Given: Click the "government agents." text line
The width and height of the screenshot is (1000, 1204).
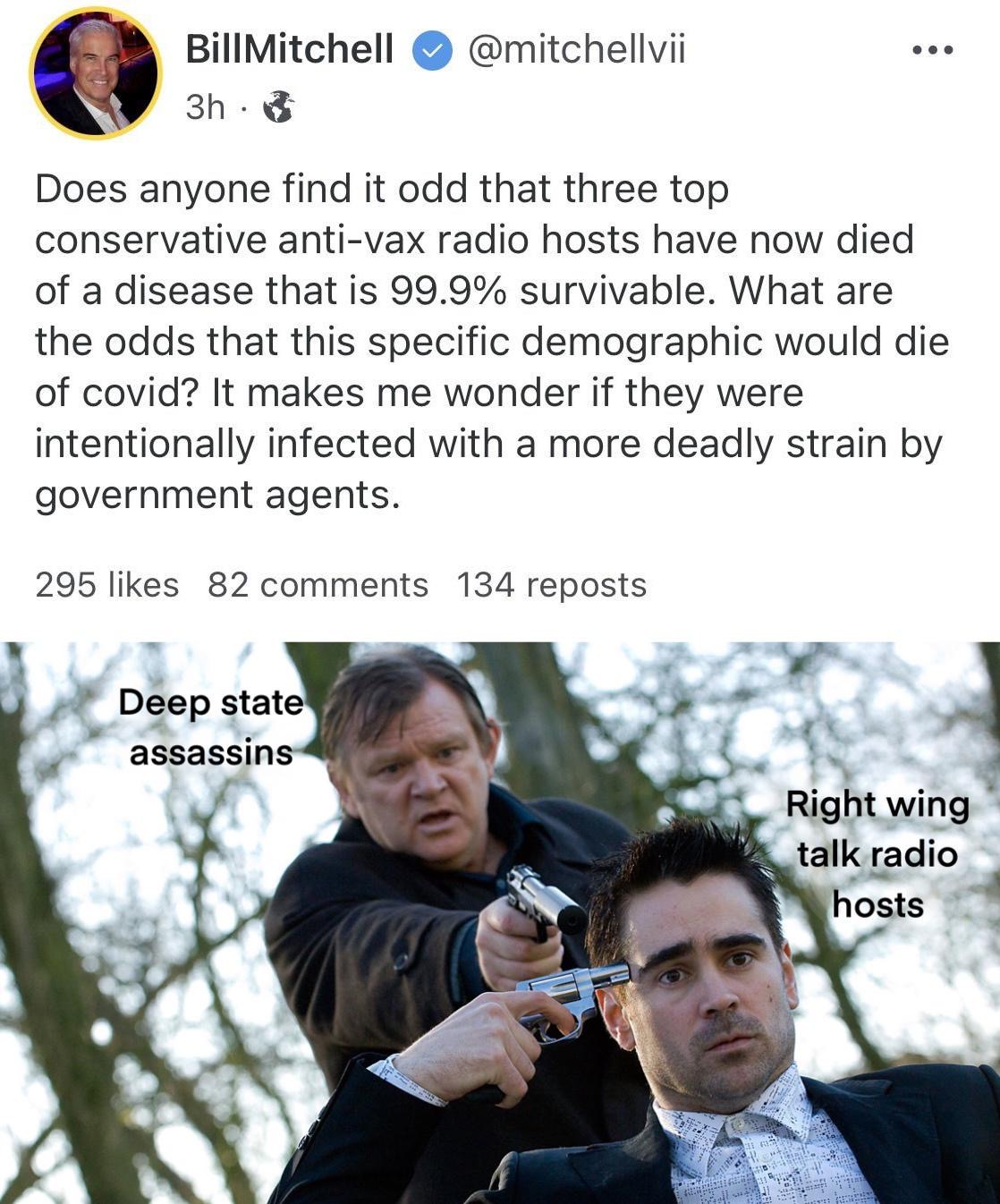Looking at the screenshot, I should point(217,495).
